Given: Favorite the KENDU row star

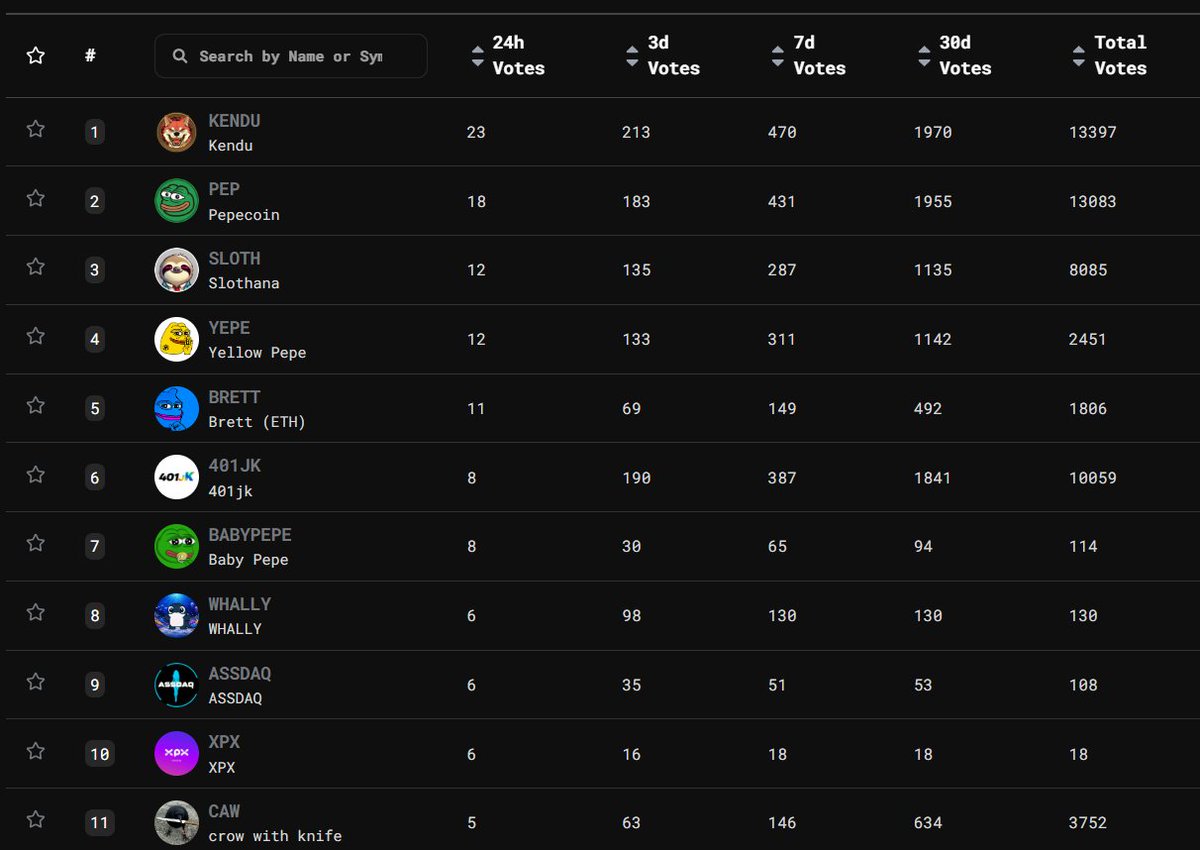Looking at the screenshot, I should point(36,129).
